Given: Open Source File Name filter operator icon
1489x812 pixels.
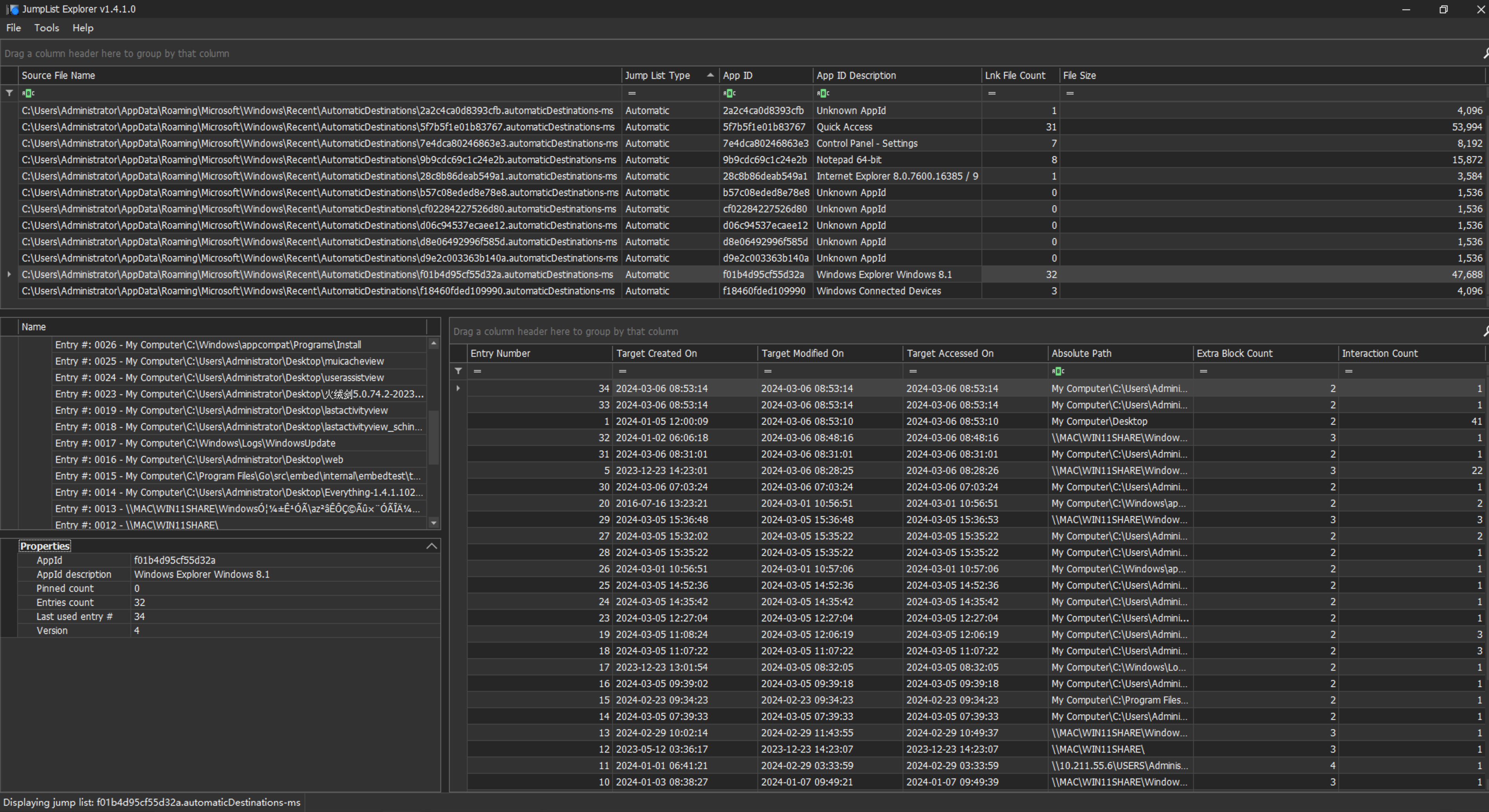Looking at the screenshot, I should point(28,93).
